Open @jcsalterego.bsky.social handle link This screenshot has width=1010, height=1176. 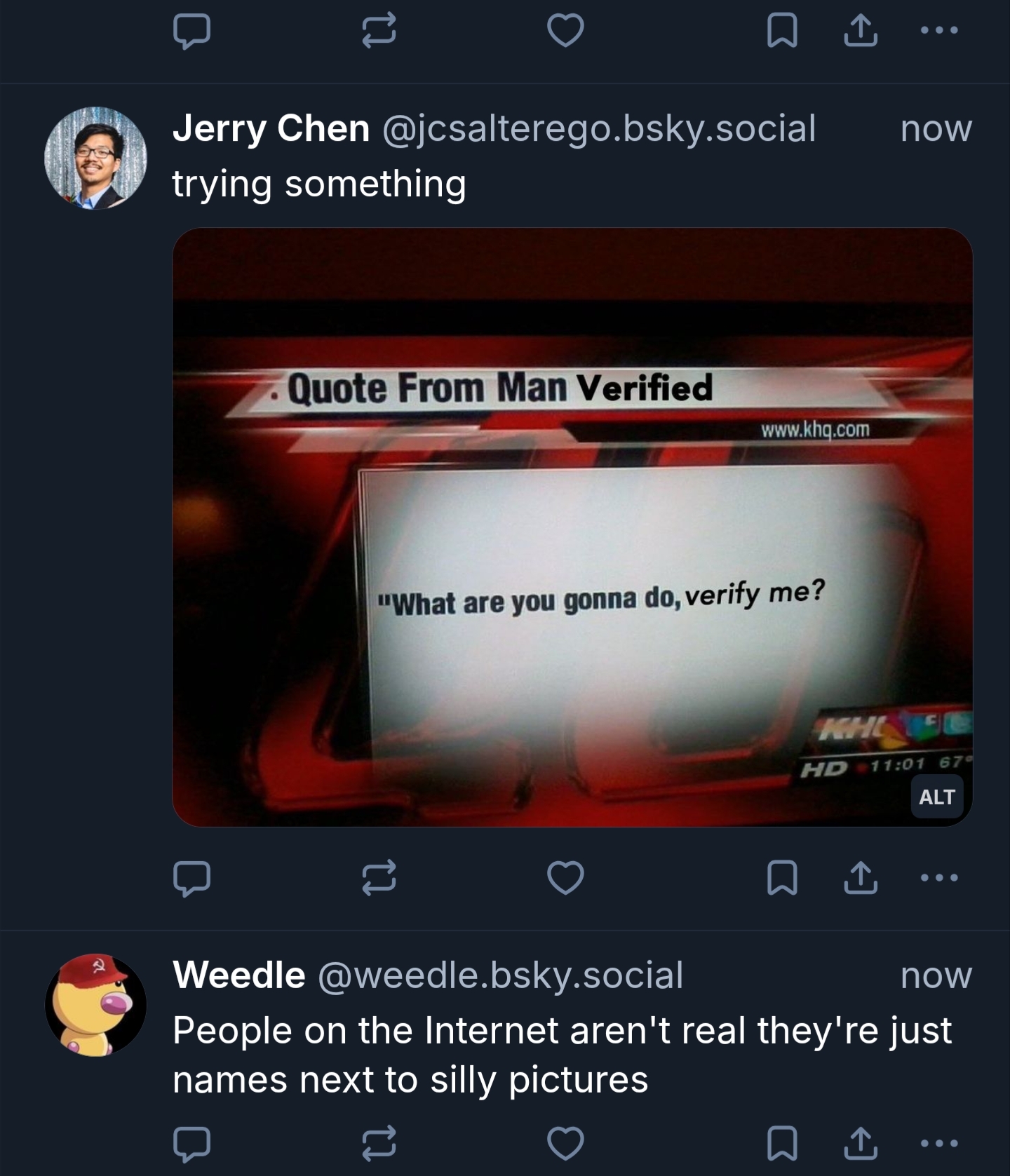click(x=598, y=128)
